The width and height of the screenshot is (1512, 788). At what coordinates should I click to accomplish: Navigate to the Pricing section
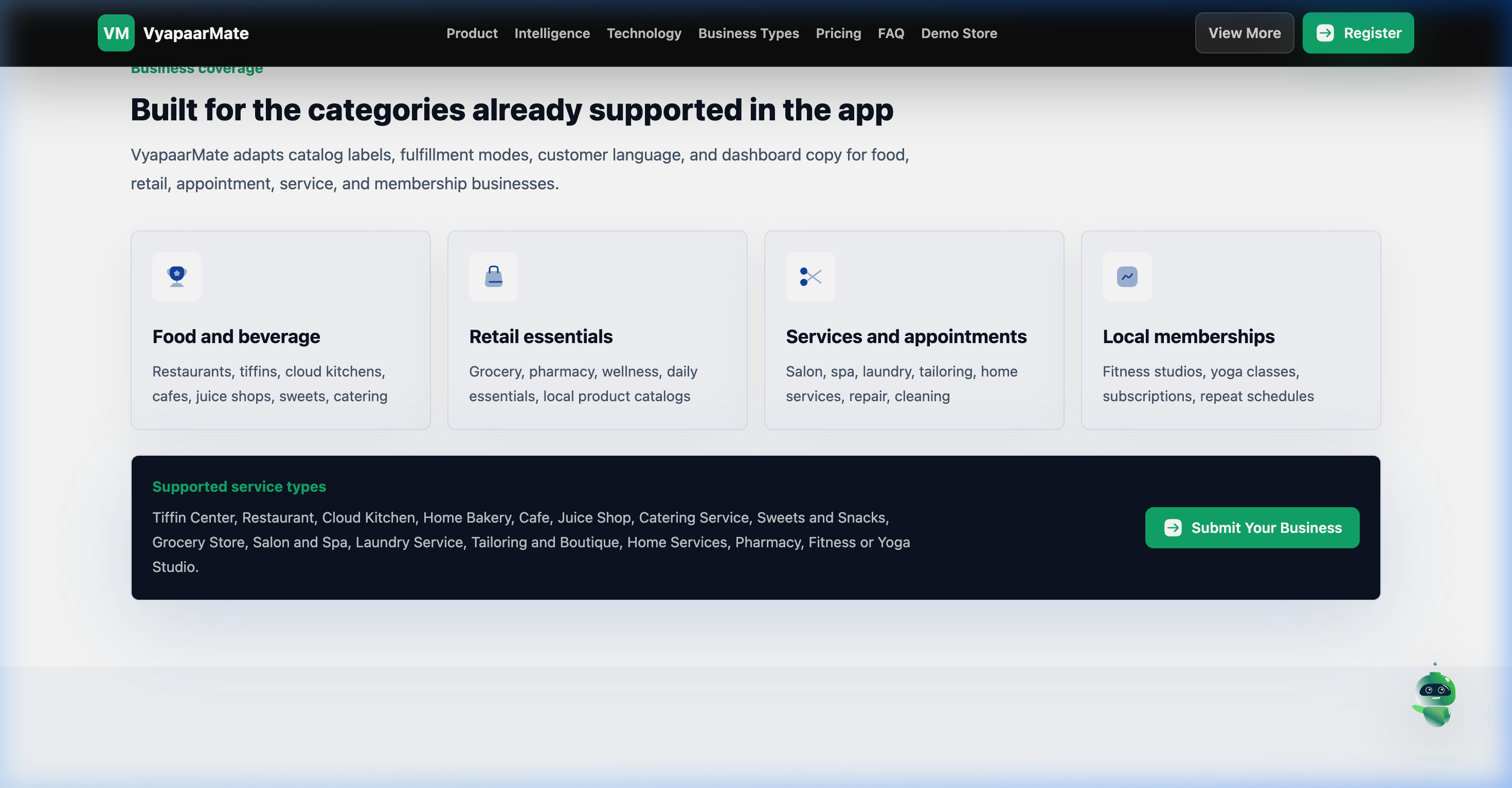(838, 33)
